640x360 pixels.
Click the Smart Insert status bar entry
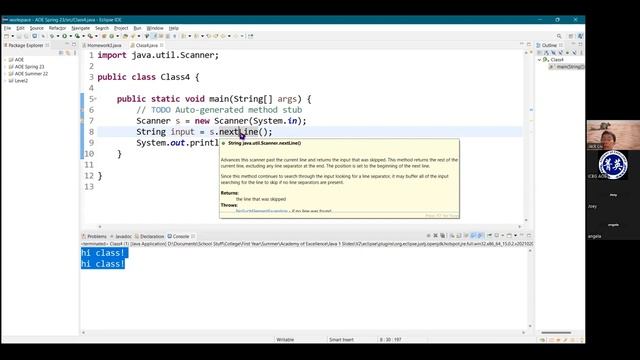coord(341,339)
